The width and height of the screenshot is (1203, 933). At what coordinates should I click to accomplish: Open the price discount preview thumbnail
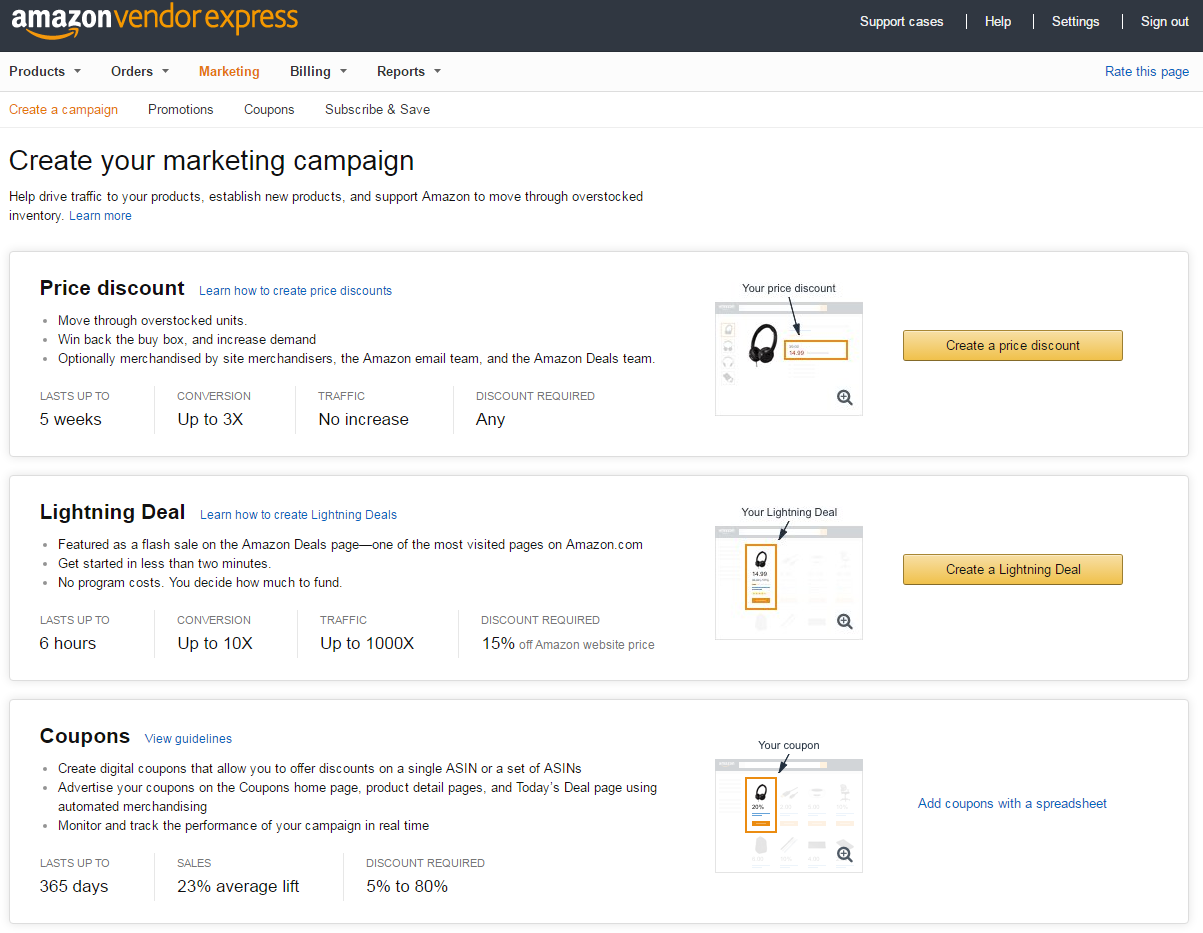789,358
